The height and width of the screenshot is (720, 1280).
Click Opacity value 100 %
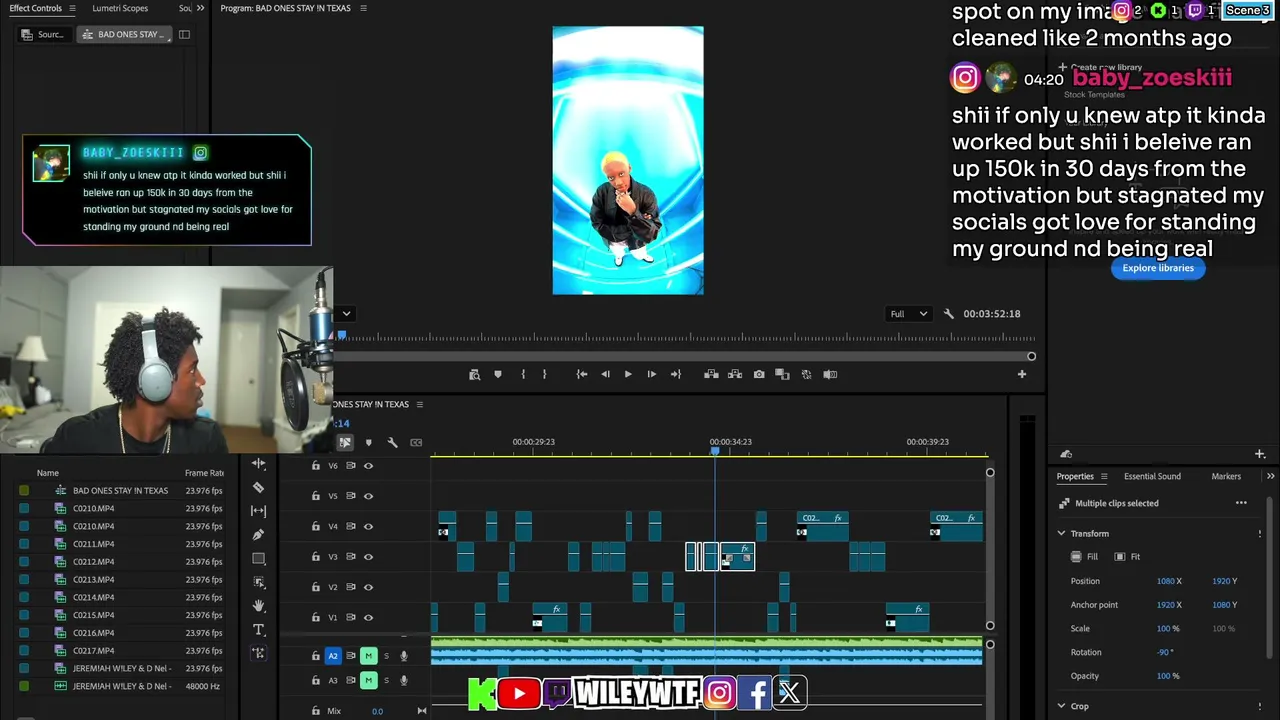1168,676
